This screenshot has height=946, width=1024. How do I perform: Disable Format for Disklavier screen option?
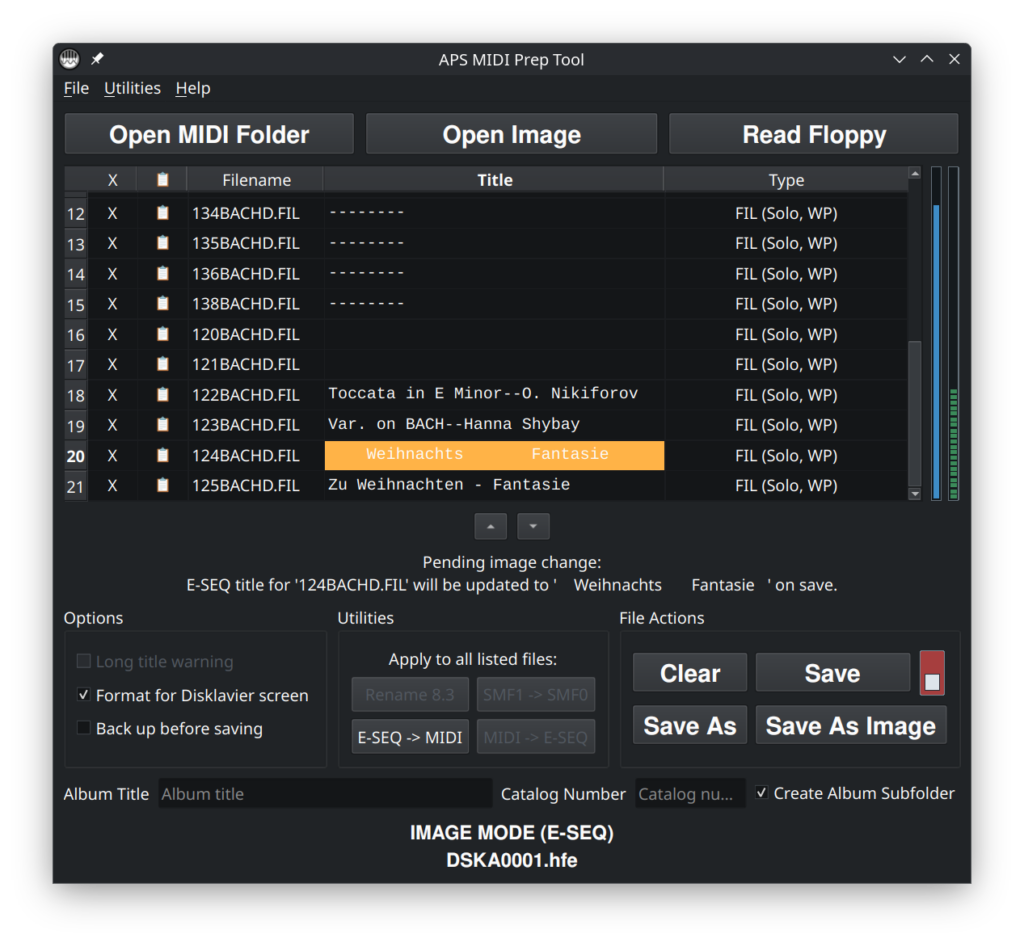click(x=84, y=695)
